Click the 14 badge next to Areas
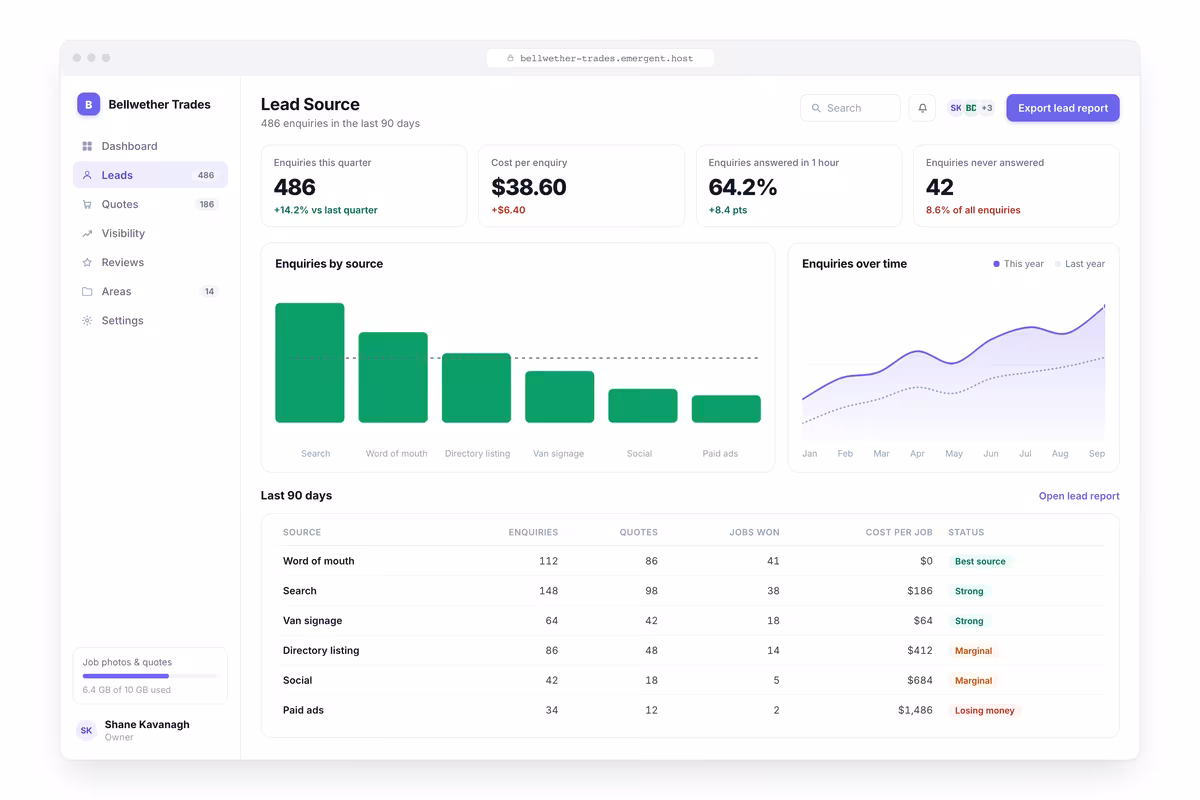 click(x=209, y=291)
